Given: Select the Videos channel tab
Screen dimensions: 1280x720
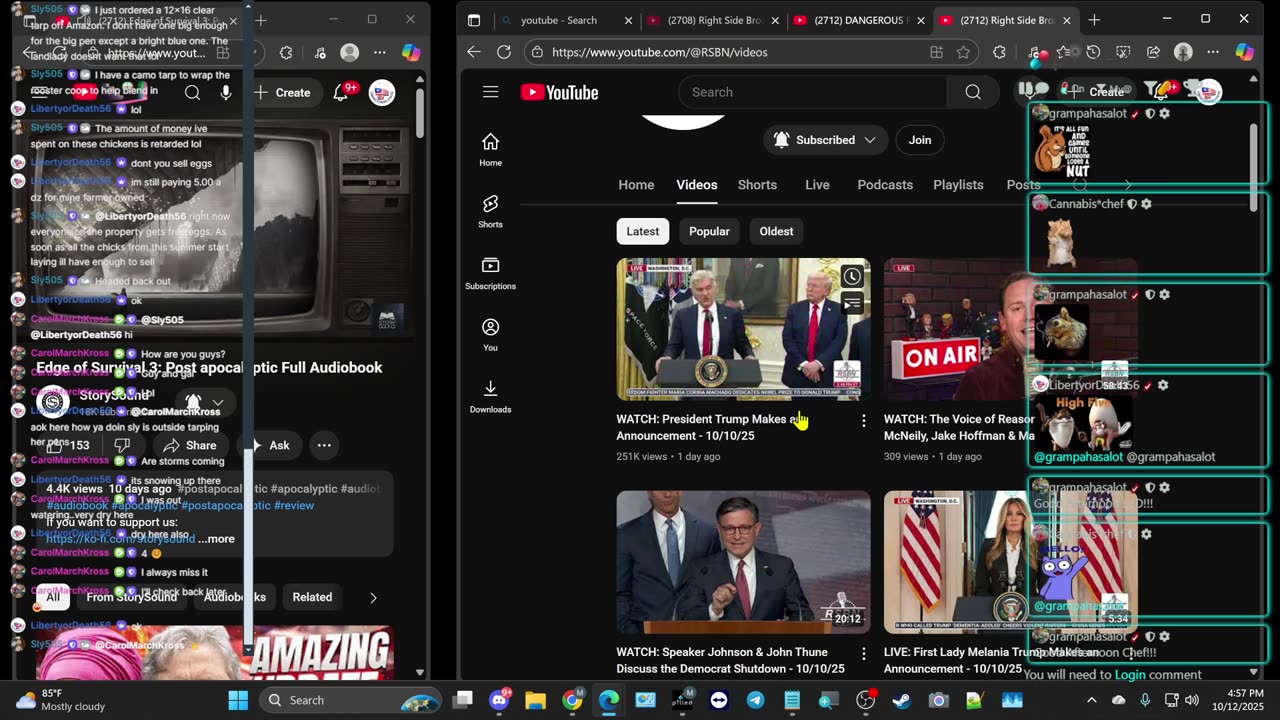Looking at the screenshot, I should [x=697, y=185].
